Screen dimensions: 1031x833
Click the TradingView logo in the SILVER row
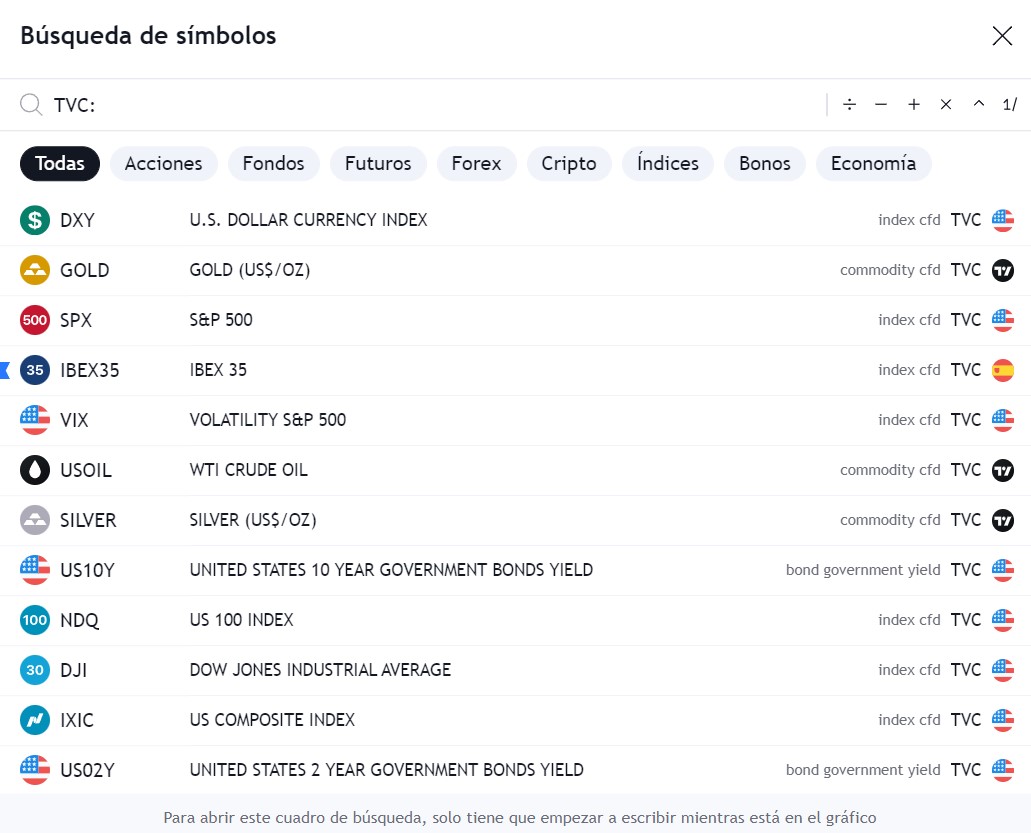point(1003,520)
